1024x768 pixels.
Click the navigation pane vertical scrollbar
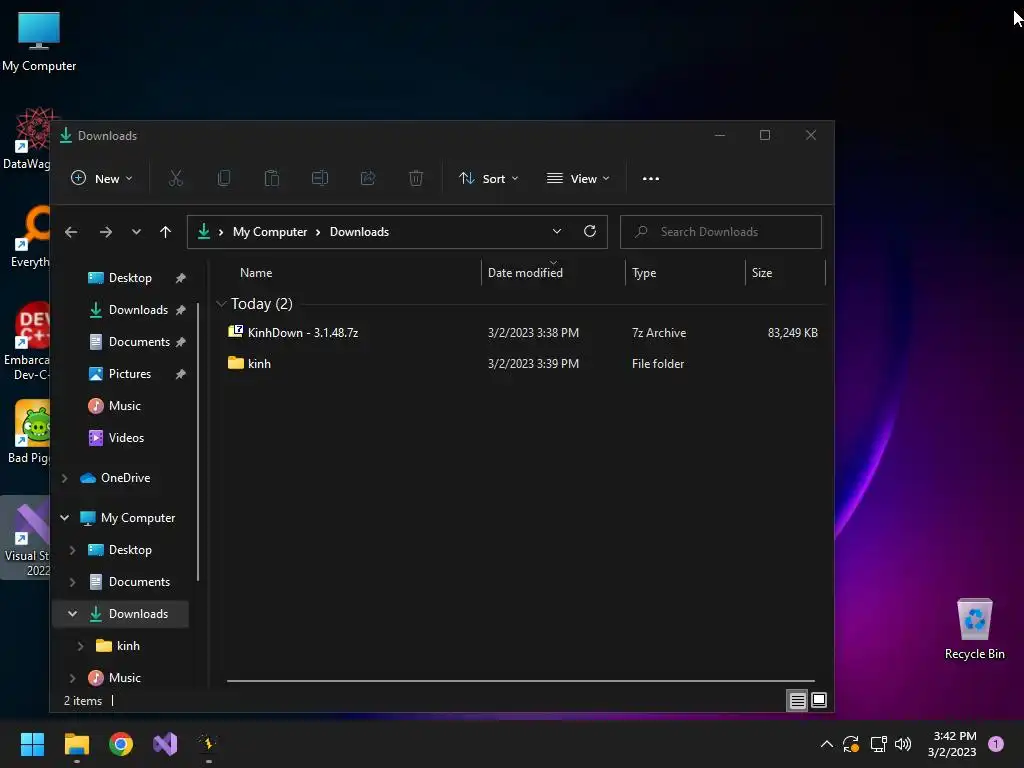click(x=198, y=441)
